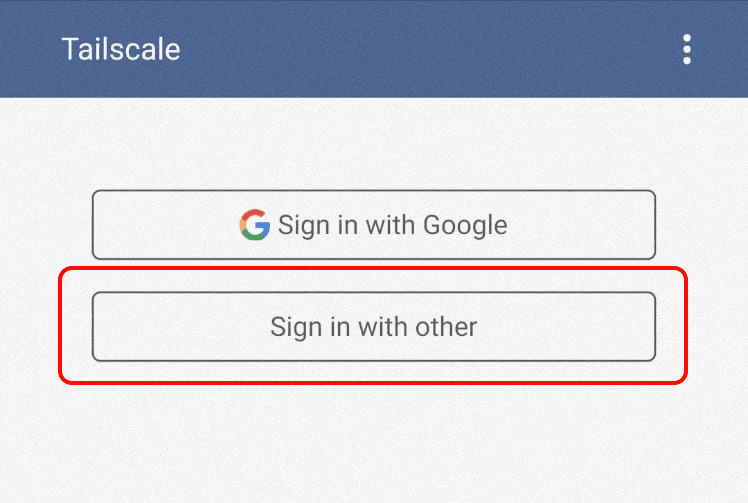Image resolution: width=748 pixels, height=503 pixels.
Task: Choose Google as the sign-in provider
Action: (x=374, y=224)
